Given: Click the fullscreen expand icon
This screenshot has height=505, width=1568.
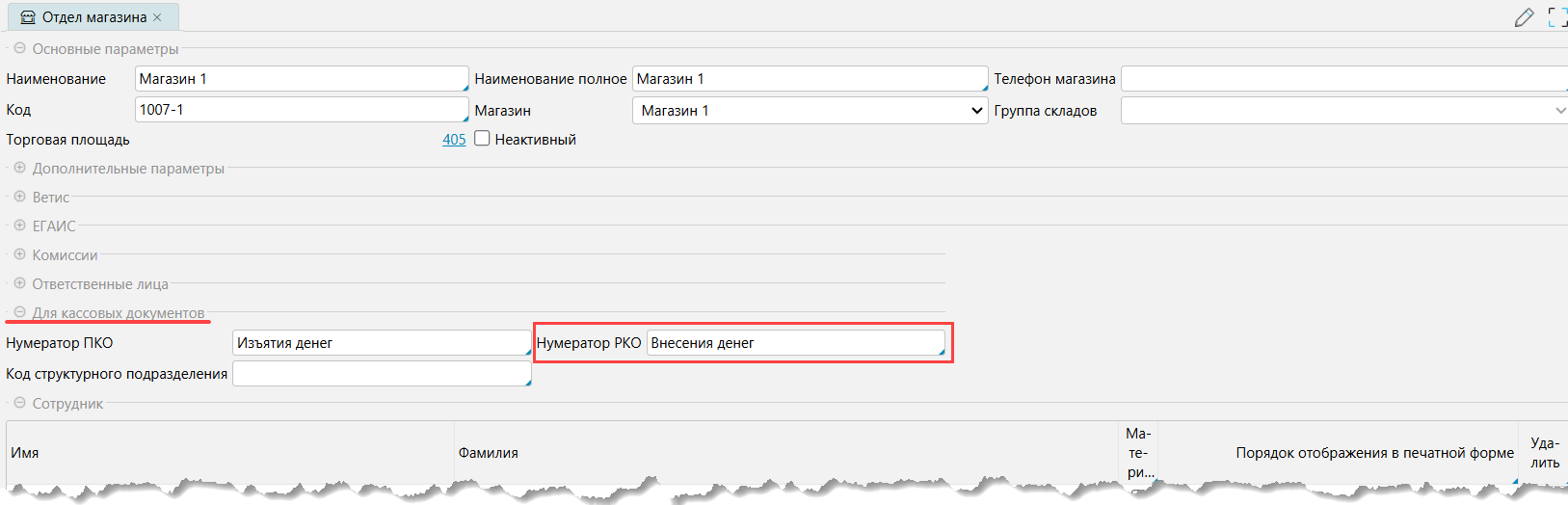Looking at the screenshot, I should [x=1556, y=17].
